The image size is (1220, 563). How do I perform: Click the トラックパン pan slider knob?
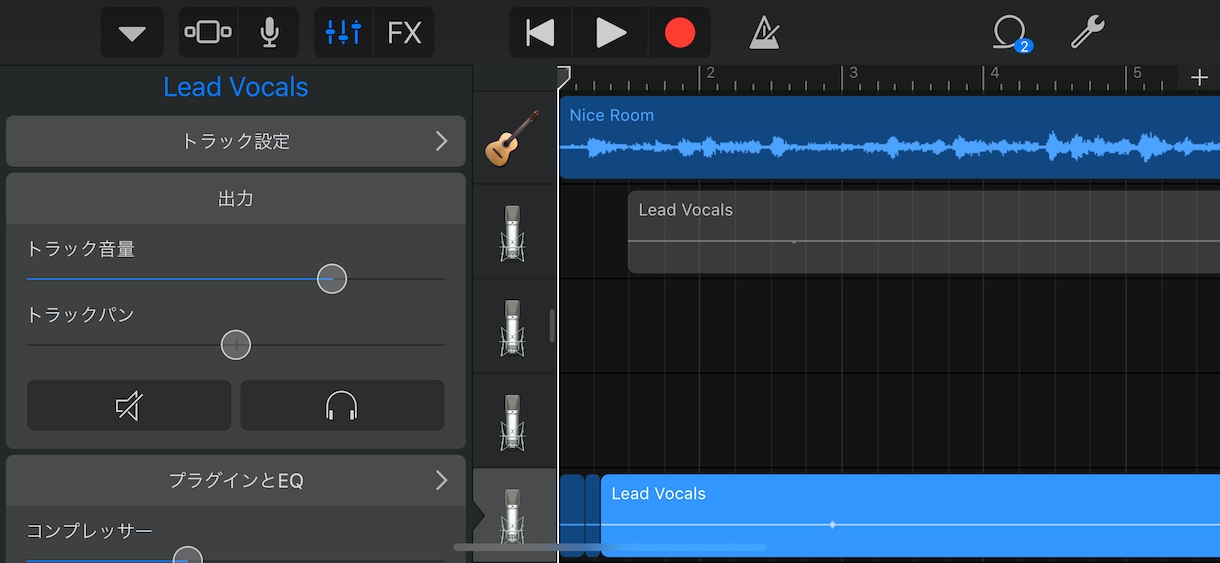pos(236,345)
